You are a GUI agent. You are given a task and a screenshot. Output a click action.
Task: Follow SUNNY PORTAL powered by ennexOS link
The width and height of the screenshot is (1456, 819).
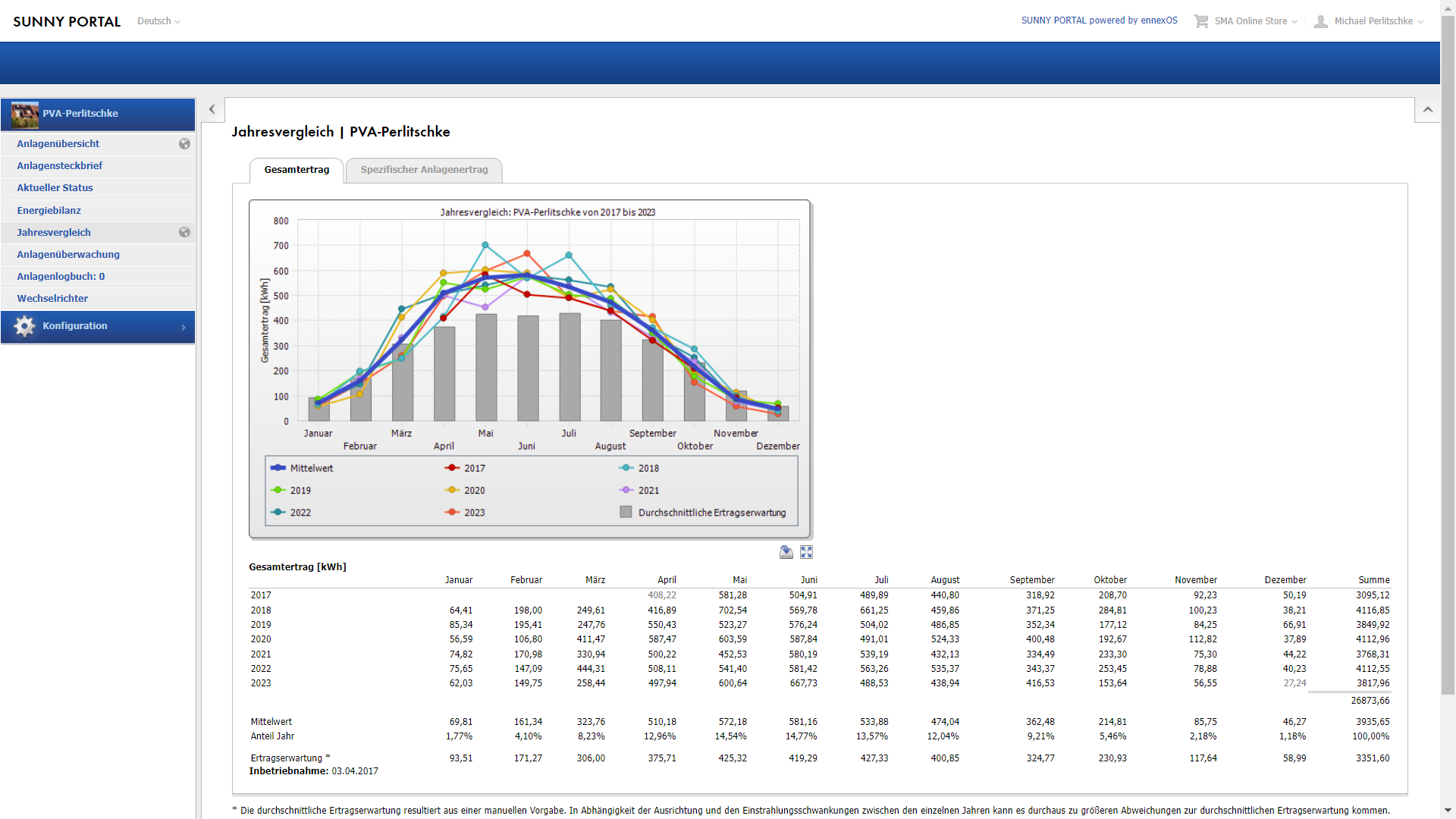coord(1099,20)
